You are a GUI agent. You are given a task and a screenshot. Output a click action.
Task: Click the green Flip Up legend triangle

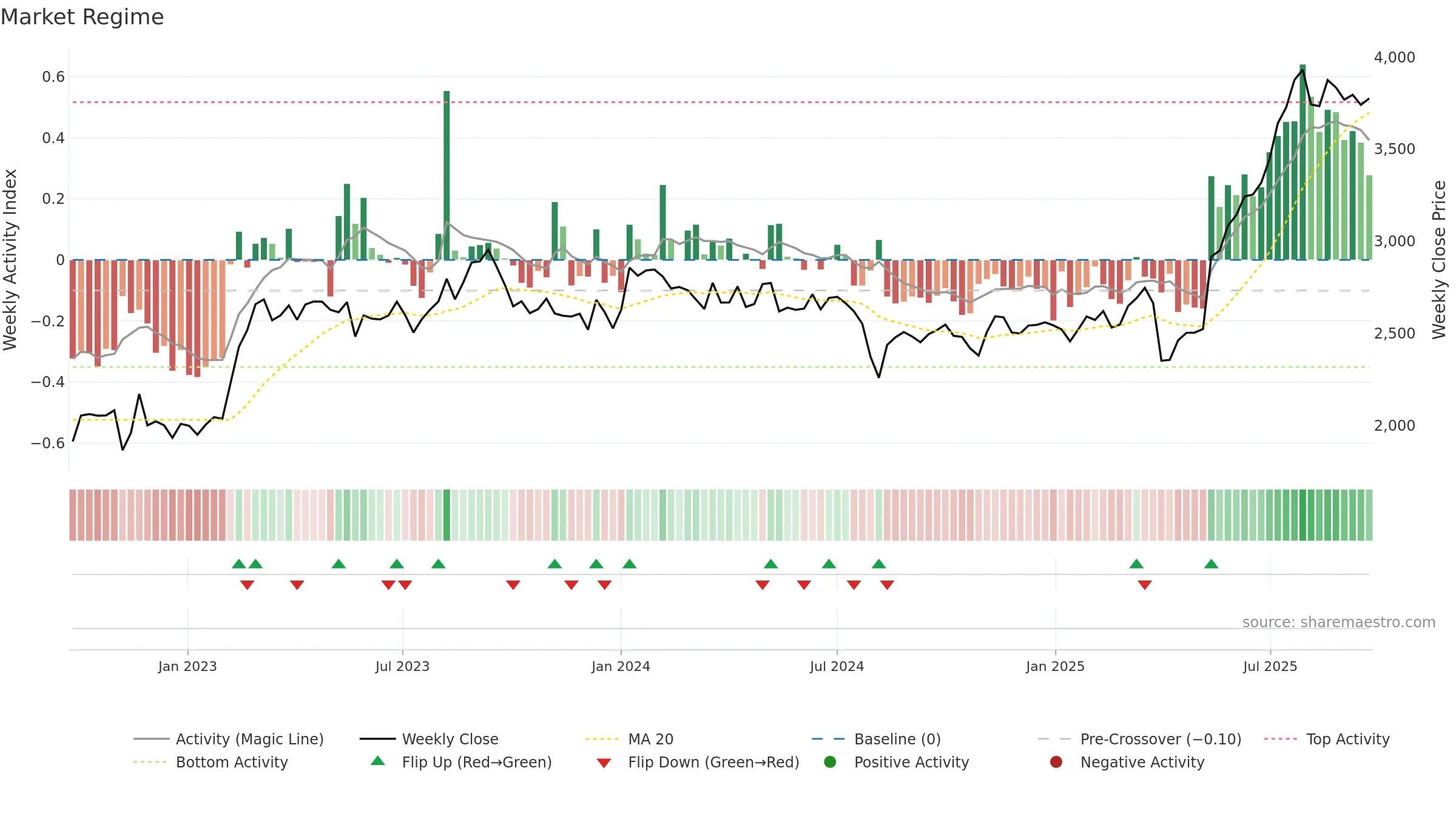(x=378, y=761)
